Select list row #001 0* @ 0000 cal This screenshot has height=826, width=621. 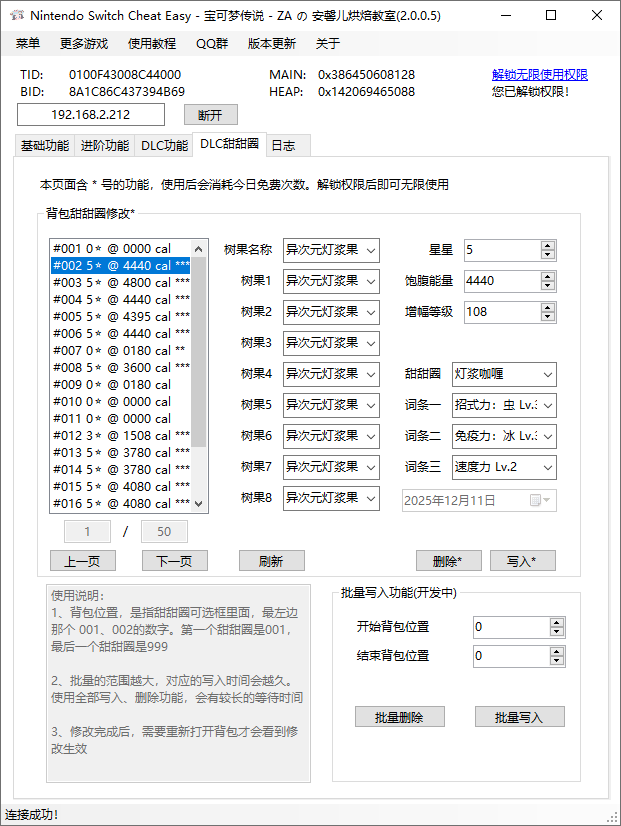pyautogui.click(x=121, y=249)
